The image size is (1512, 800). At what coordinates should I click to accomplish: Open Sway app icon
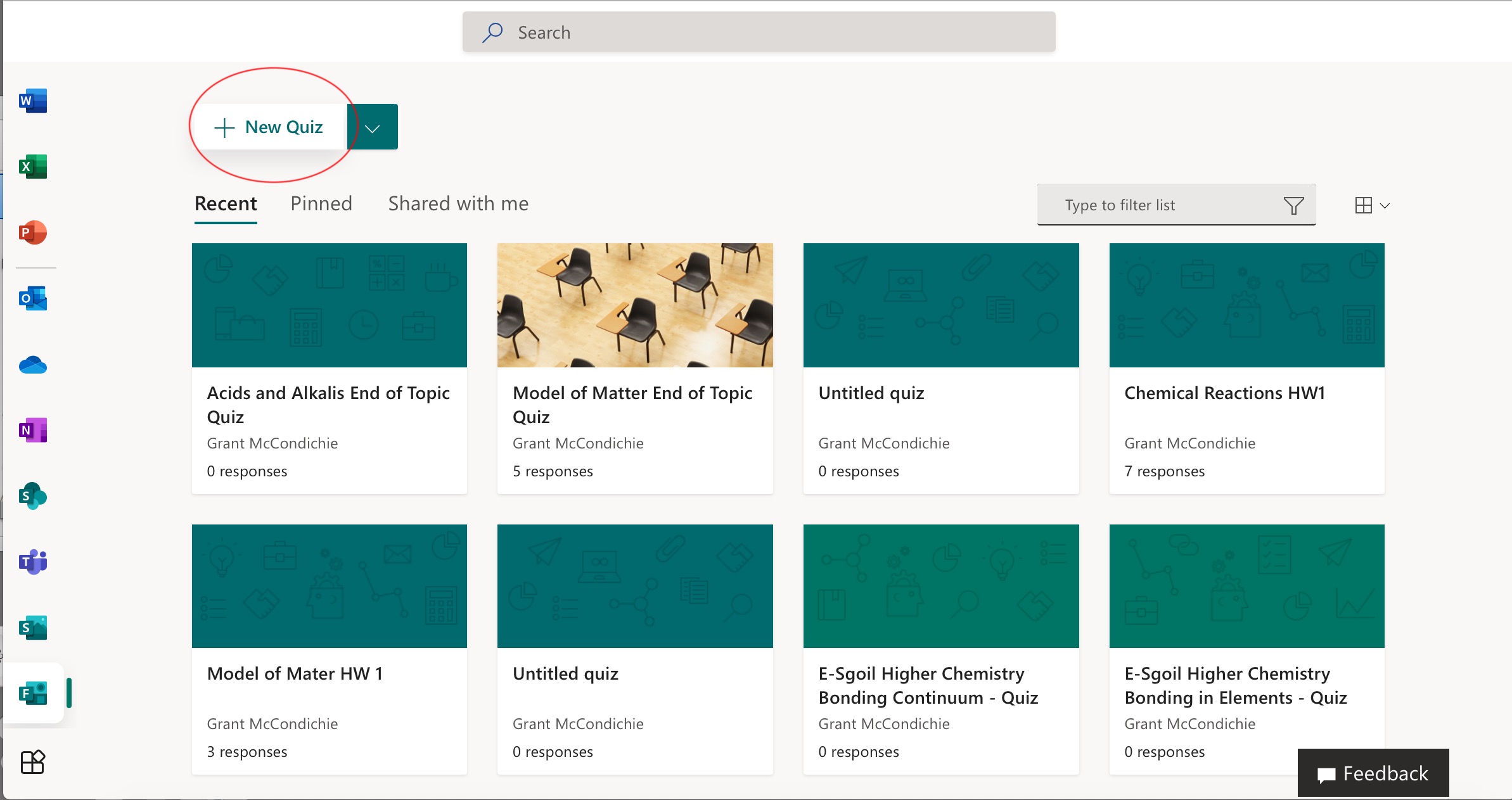pyautogui.click(x=33, y=628)
